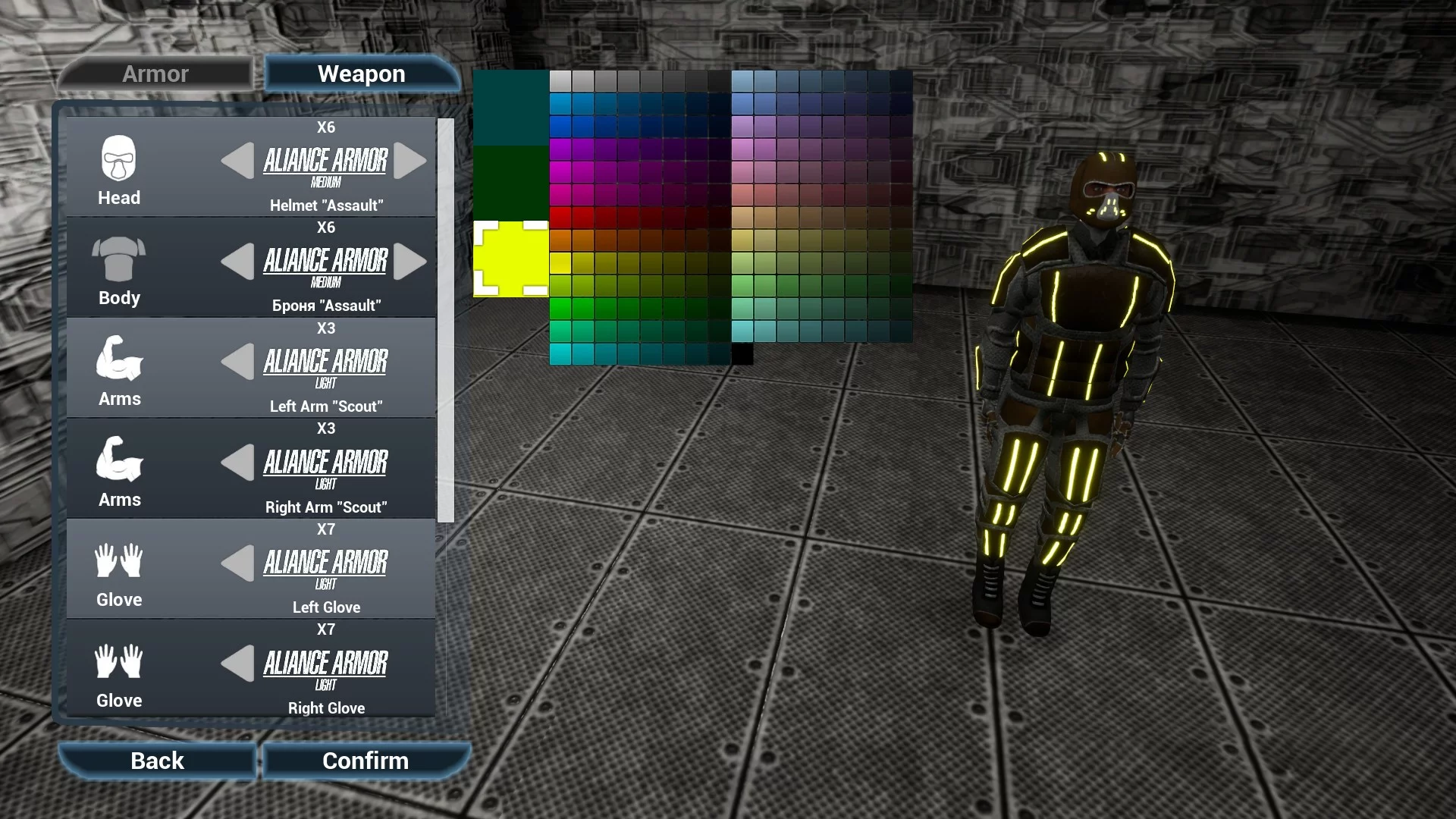
Task: Switch to the Armor tab
Action: [x=155, y=74]
